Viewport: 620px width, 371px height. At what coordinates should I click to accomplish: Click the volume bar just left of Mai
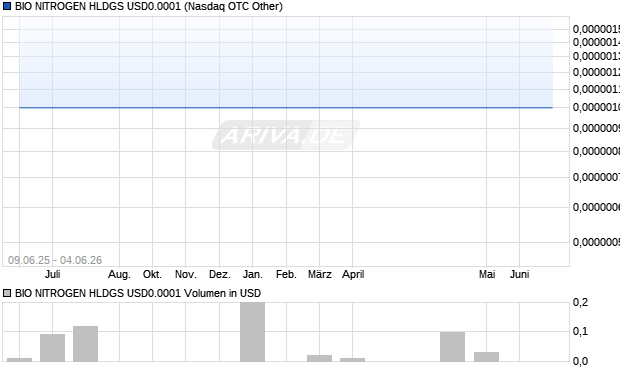(x=453, y=346)
